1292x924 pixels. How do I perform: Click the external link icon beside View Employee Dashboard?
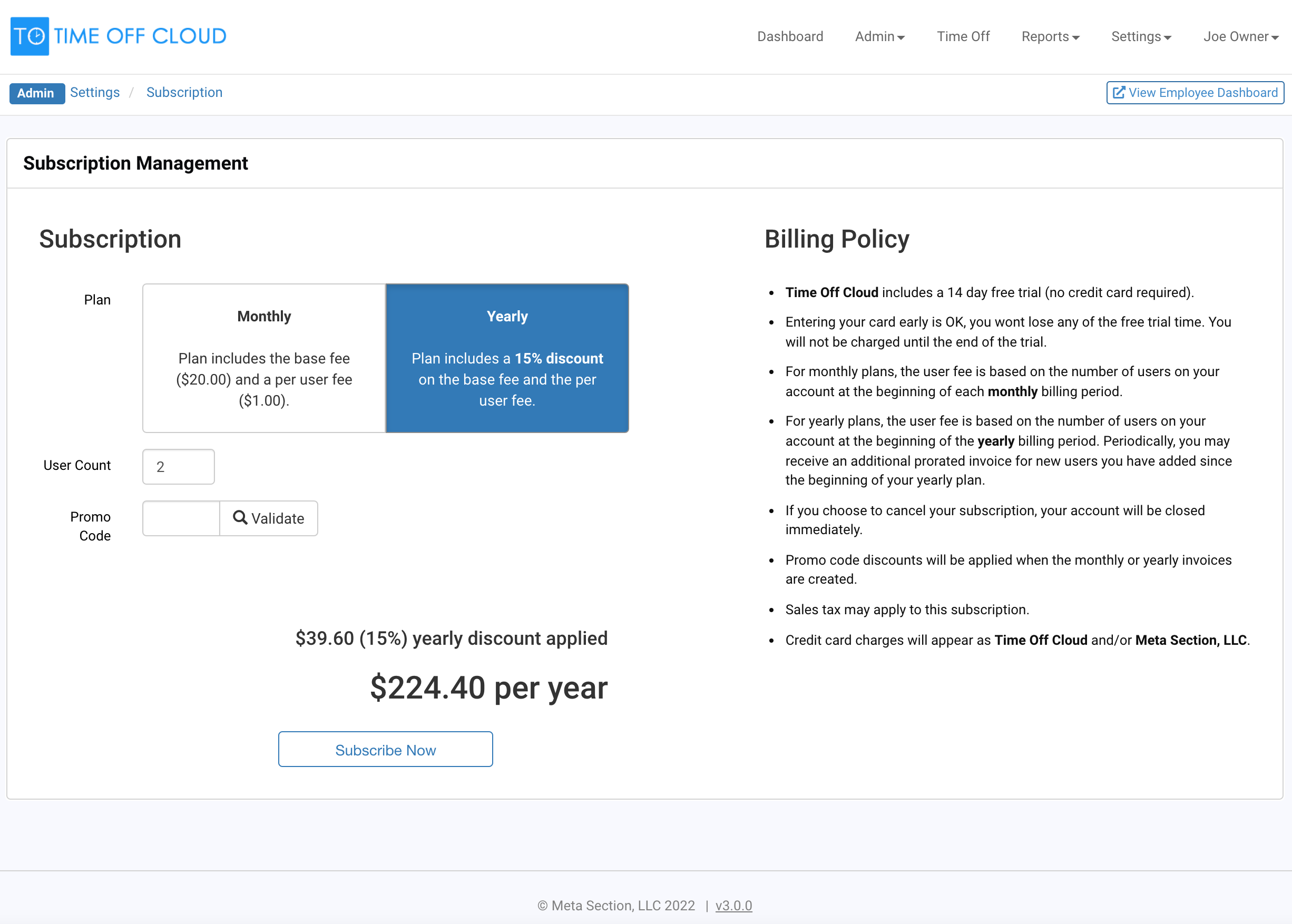1119,92
